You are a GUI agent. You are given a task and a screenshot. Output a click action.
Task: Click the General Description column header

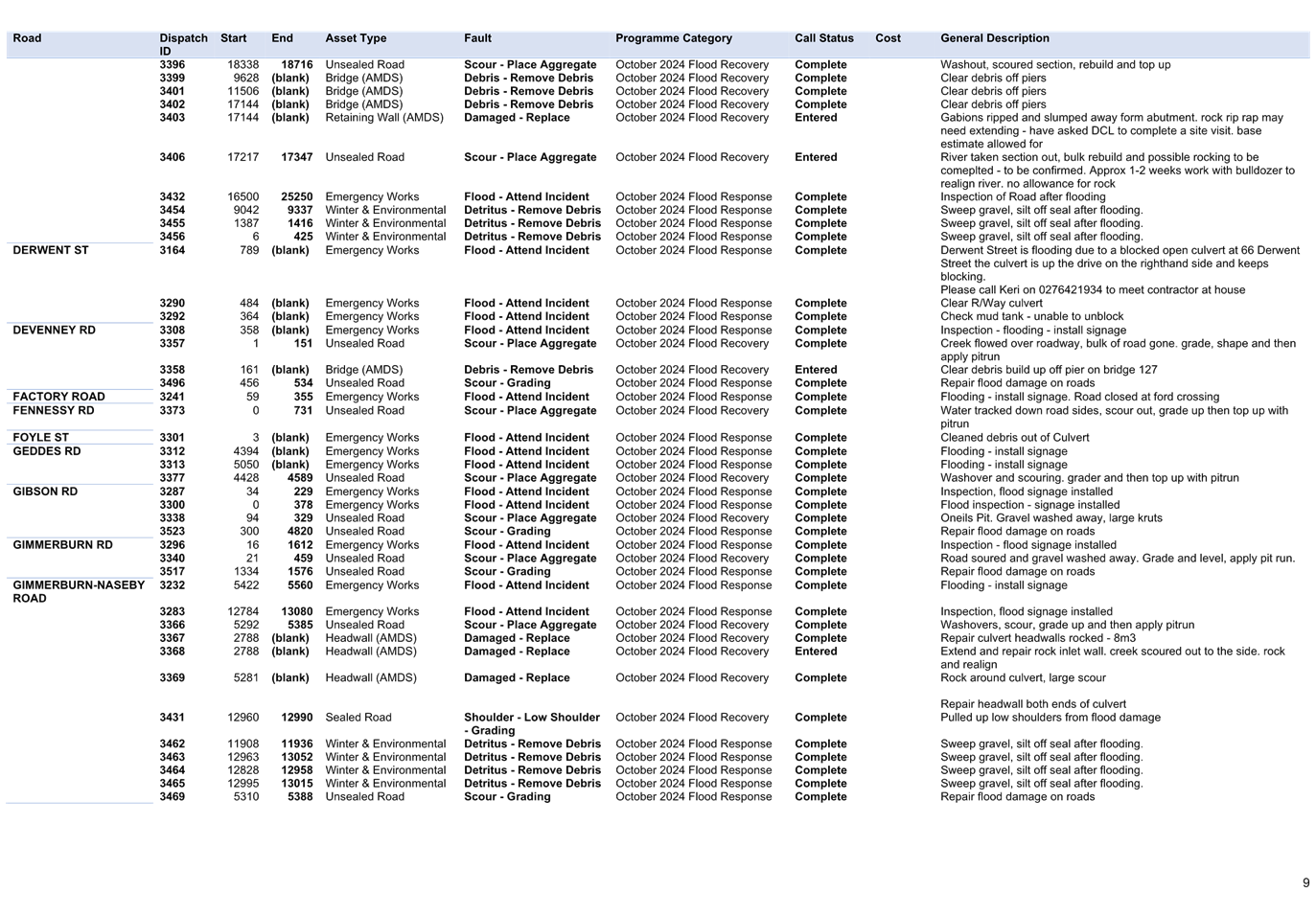(x=995, y=38)
